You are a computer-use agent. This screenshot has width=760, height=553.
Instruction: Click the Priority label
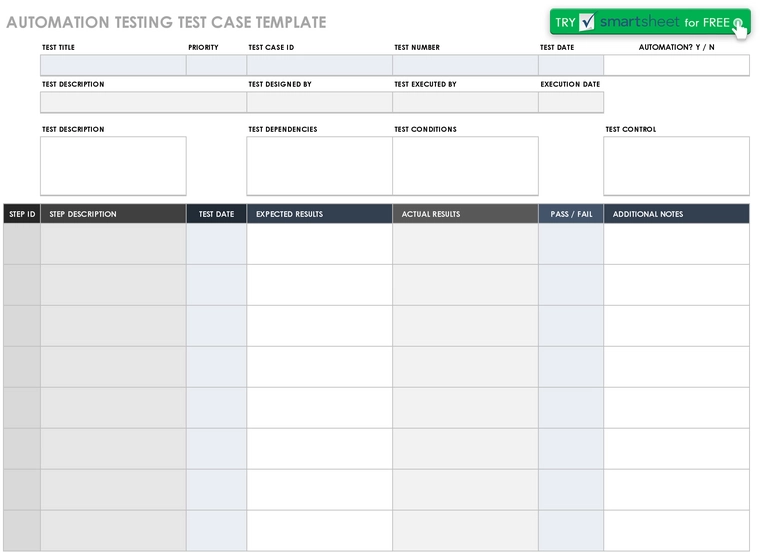[204, 47]
